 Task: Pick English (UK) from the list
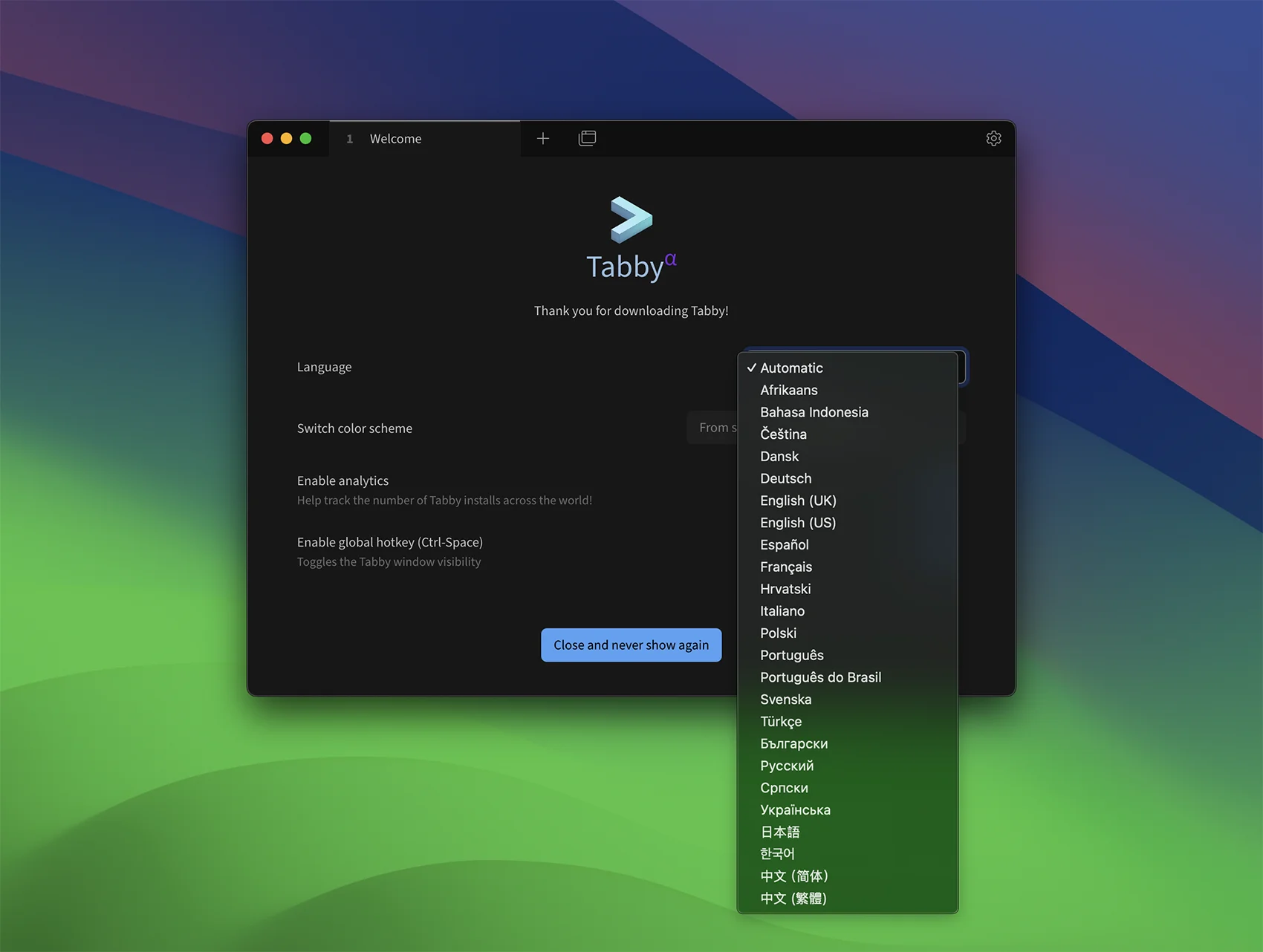click(x=848, y=501)
